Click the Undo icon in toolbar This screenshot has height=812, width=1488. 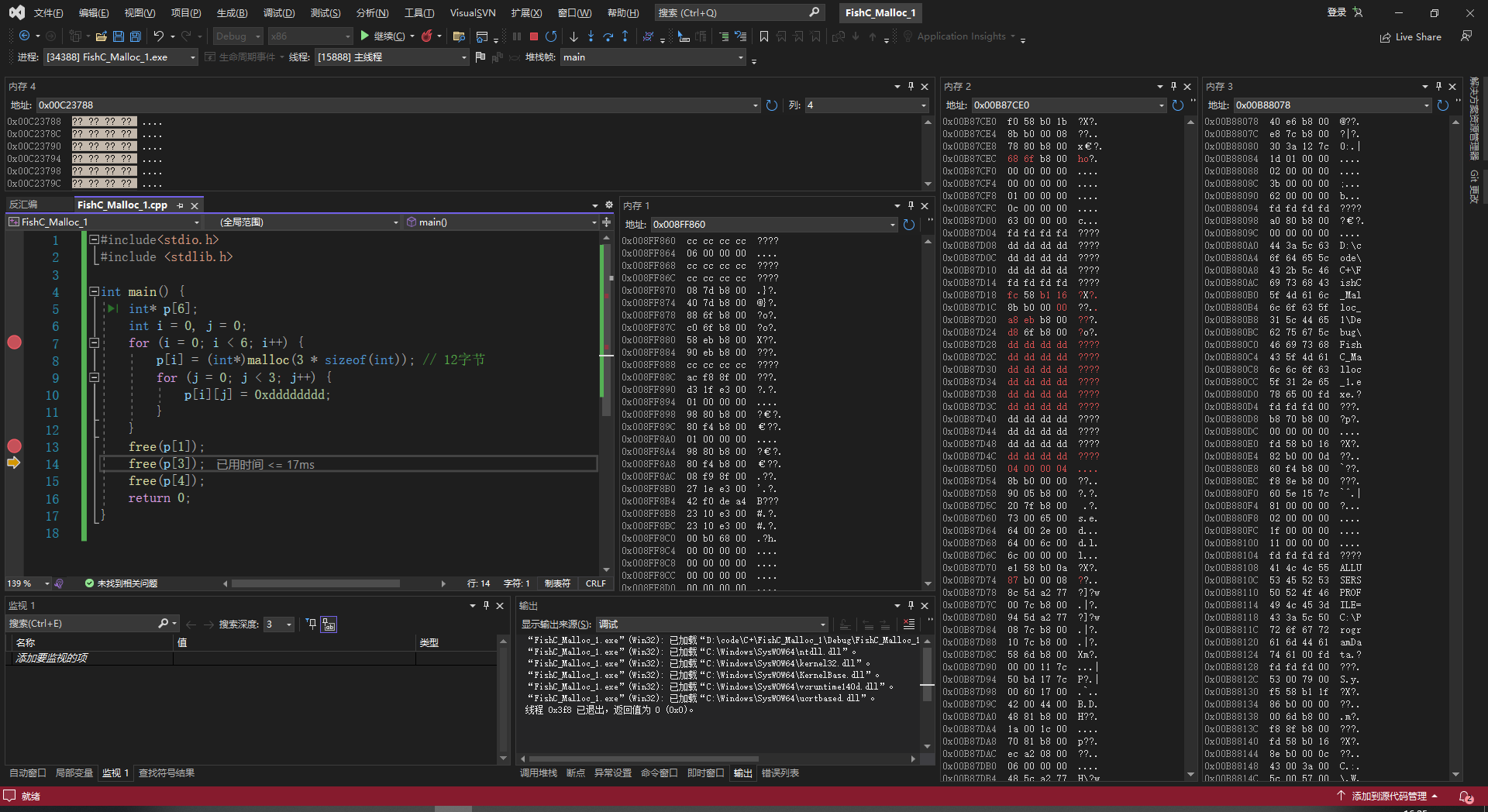tap(159, 36)
